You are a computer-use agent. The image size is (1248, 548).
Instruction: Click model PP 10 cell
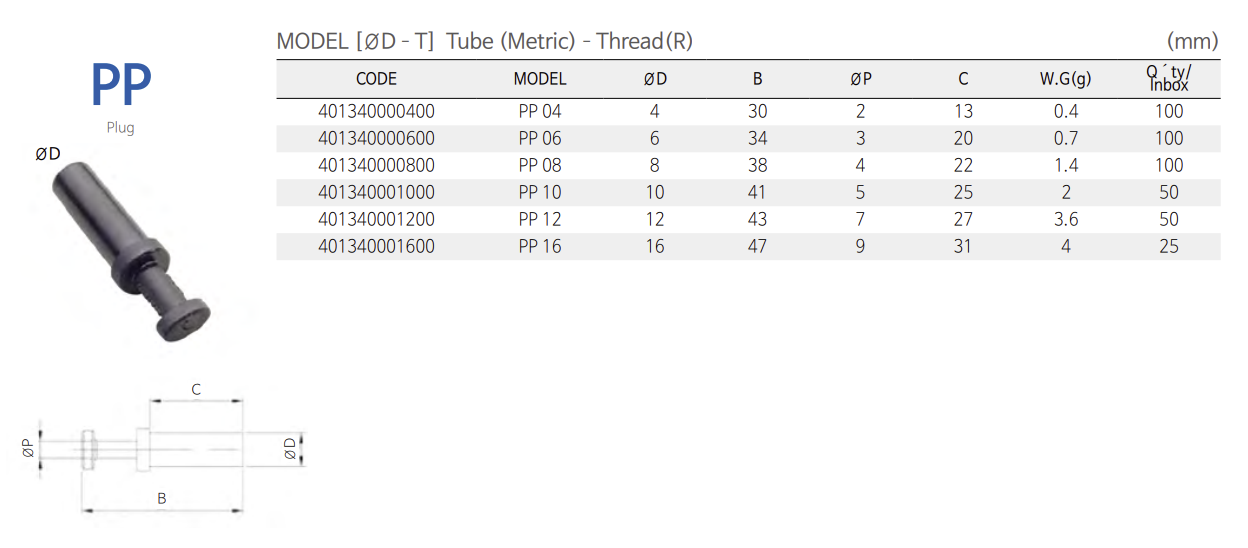540,193
